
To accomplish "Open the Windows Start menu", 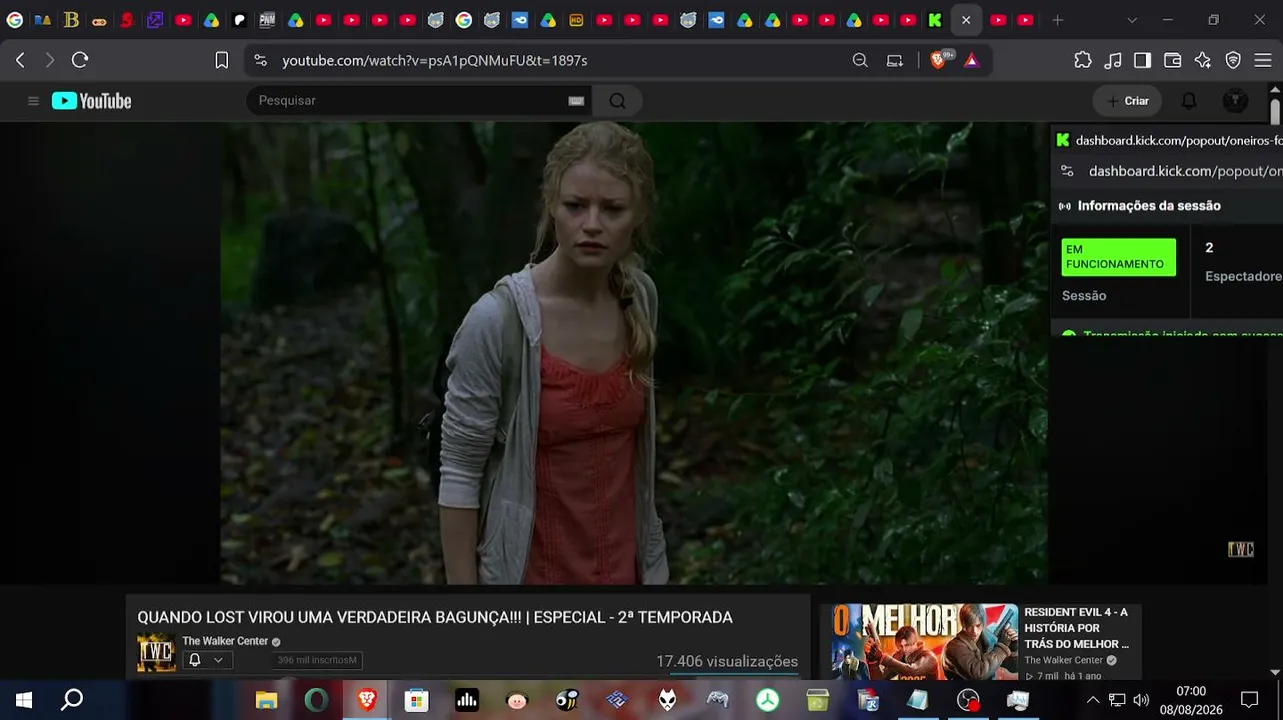I will coord(23,700).
